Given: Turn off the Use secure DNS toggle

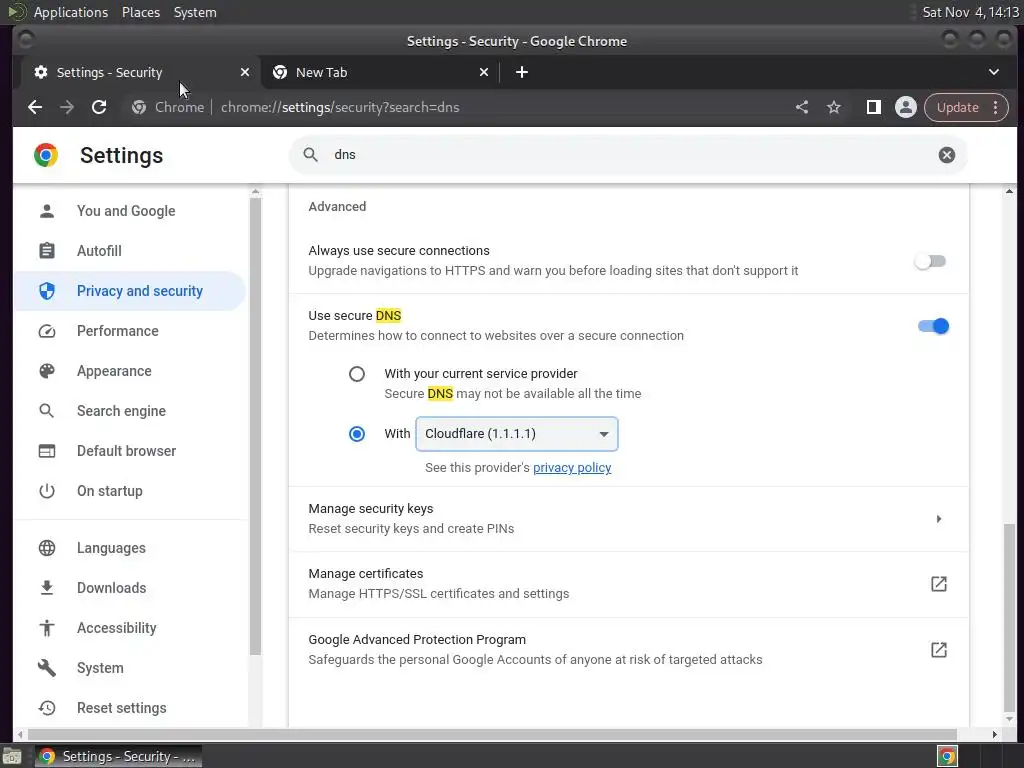Looking at the screenshot, I should click(x=933, y=326).
